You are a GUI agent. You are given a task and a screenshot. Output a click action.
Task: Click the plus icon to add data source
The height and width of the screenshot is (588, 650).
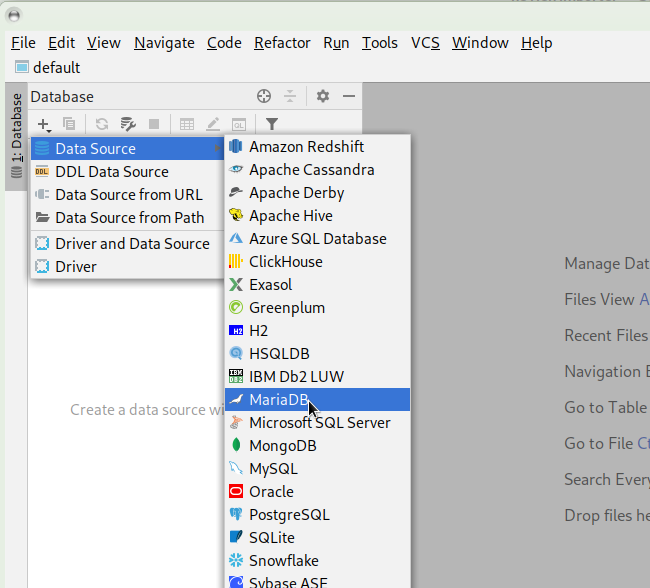43,124
